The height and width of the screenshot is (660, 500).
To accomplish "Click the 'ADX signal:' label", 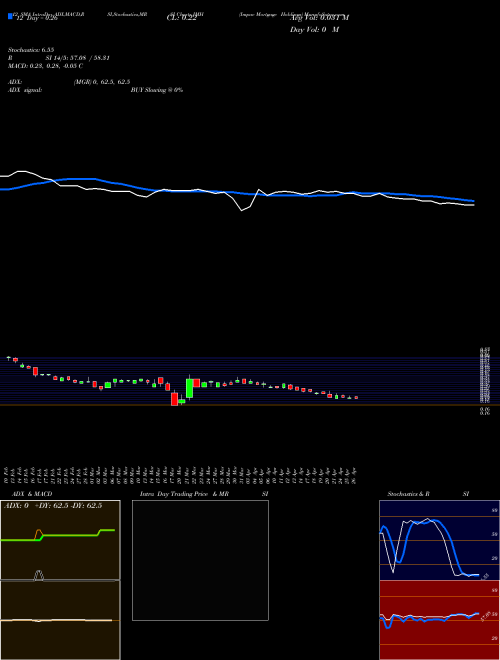I will (25, 90).
